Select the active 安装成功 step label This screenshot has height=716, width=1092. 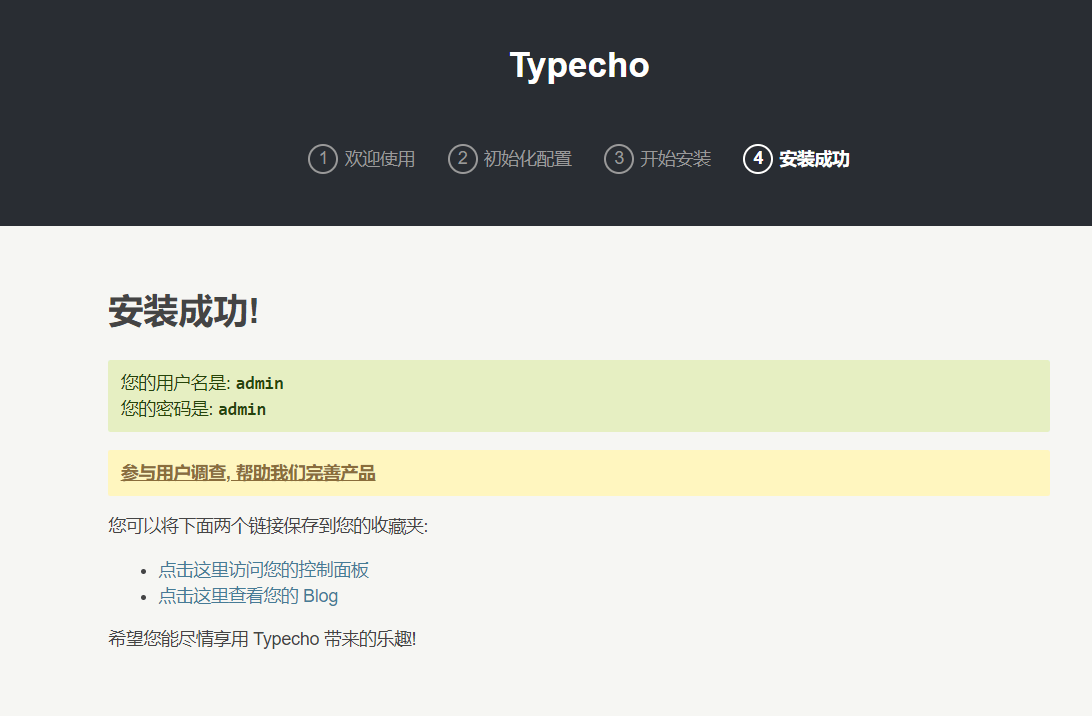coord(814,159)
